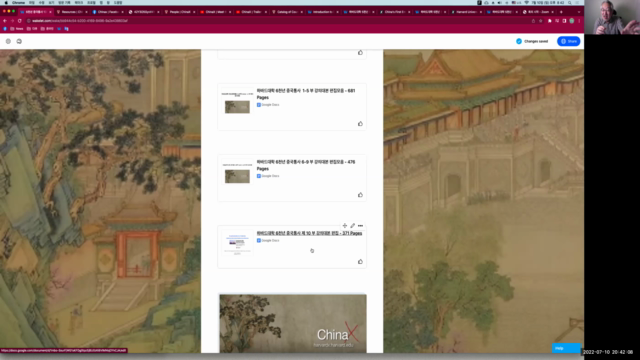Open the Apple menu
The width and height of the screenshot is (640, 360).
pyautogui.click(x=6, y=2)
